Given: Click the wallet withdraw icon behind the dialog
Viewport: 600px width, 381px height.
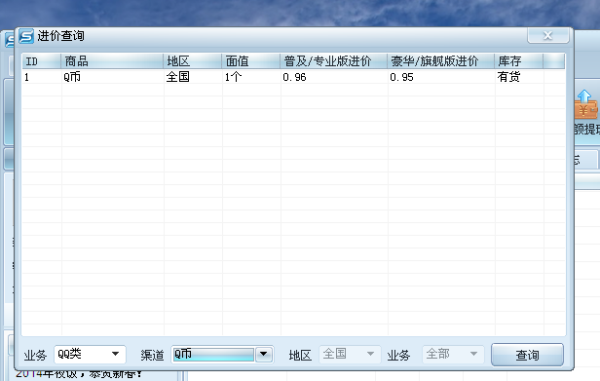Looking at the screenshot, I should pyautogui.click(x=586, y=105).
